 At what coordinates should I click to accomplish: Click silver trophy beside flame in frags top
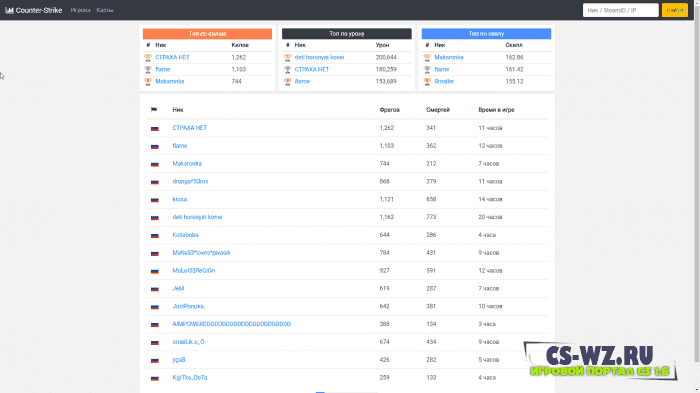148,70
